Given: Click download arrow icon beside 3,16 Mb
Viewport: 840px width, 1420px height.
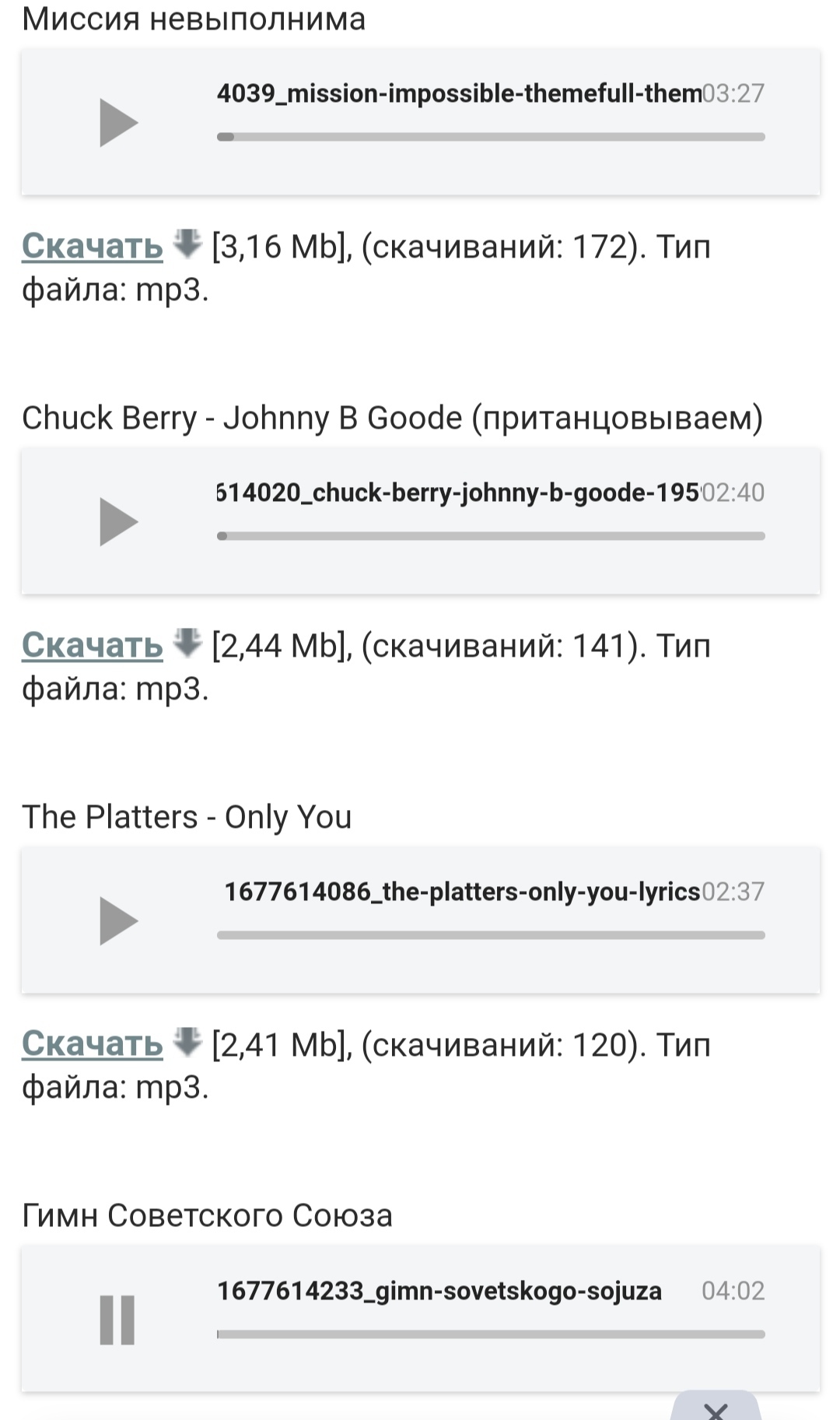Looking at the screenshot, I should point(187,244).
